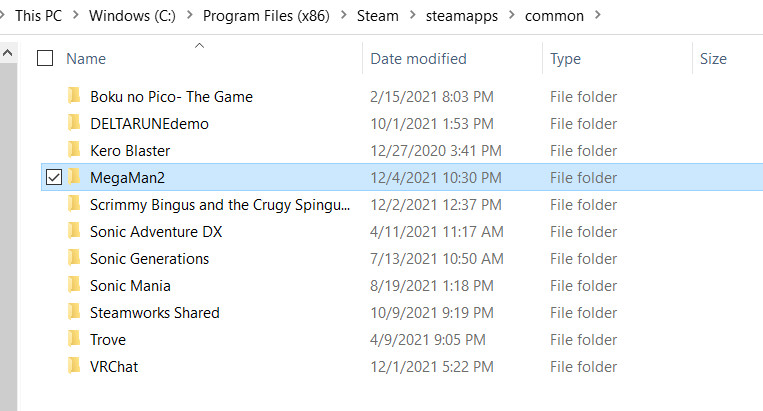Click the Kero Blaster folder icon
Image resolution: width=763 pixels, height=411 pixels.
(x=73, y=151)
